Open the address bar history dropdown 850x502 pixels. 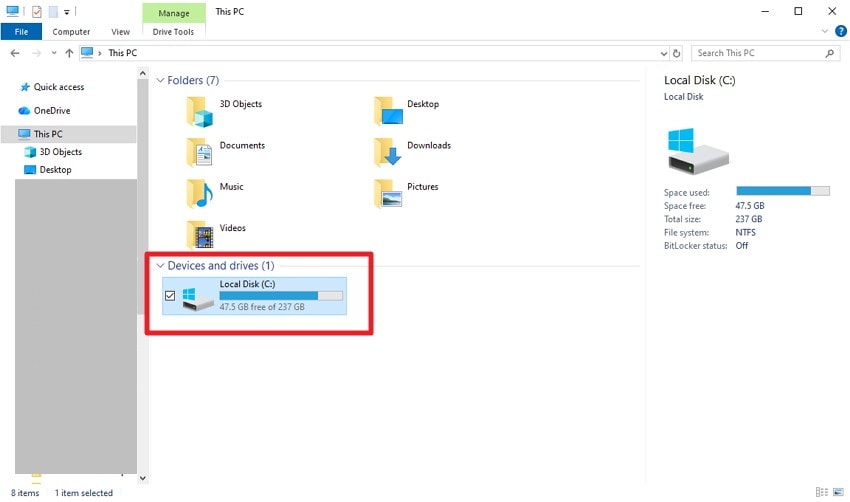point(664,53)
